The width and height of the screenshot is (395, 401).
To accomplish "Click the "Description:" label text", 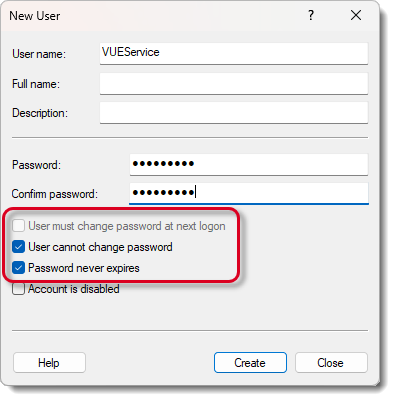I will (x=40, y=113).
